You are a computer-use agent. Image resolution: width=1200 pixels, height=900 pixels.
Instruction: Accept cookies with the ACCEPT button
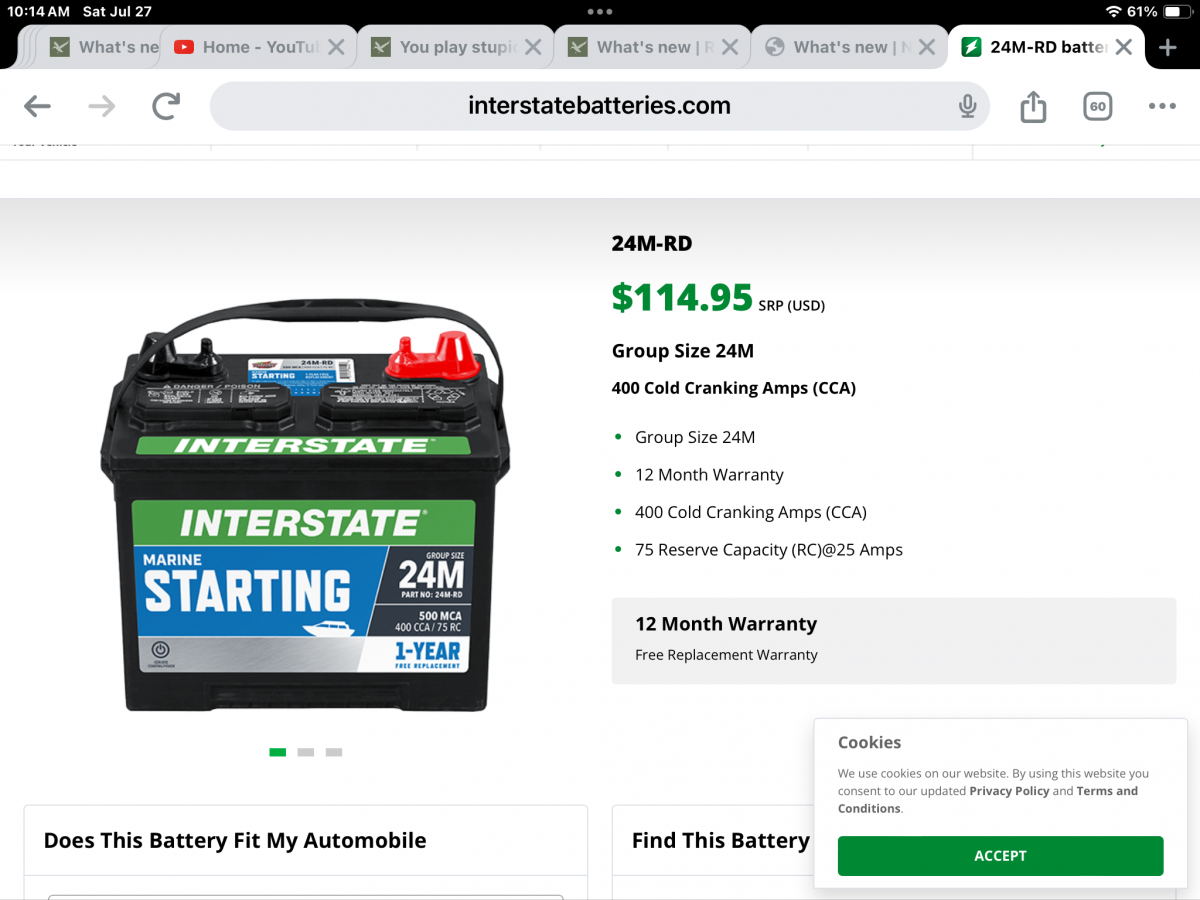(1000, 856)
